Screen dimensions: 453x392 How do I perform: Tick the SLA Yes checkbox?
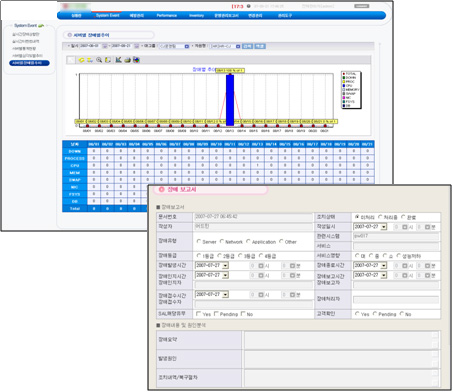point(199,314)
